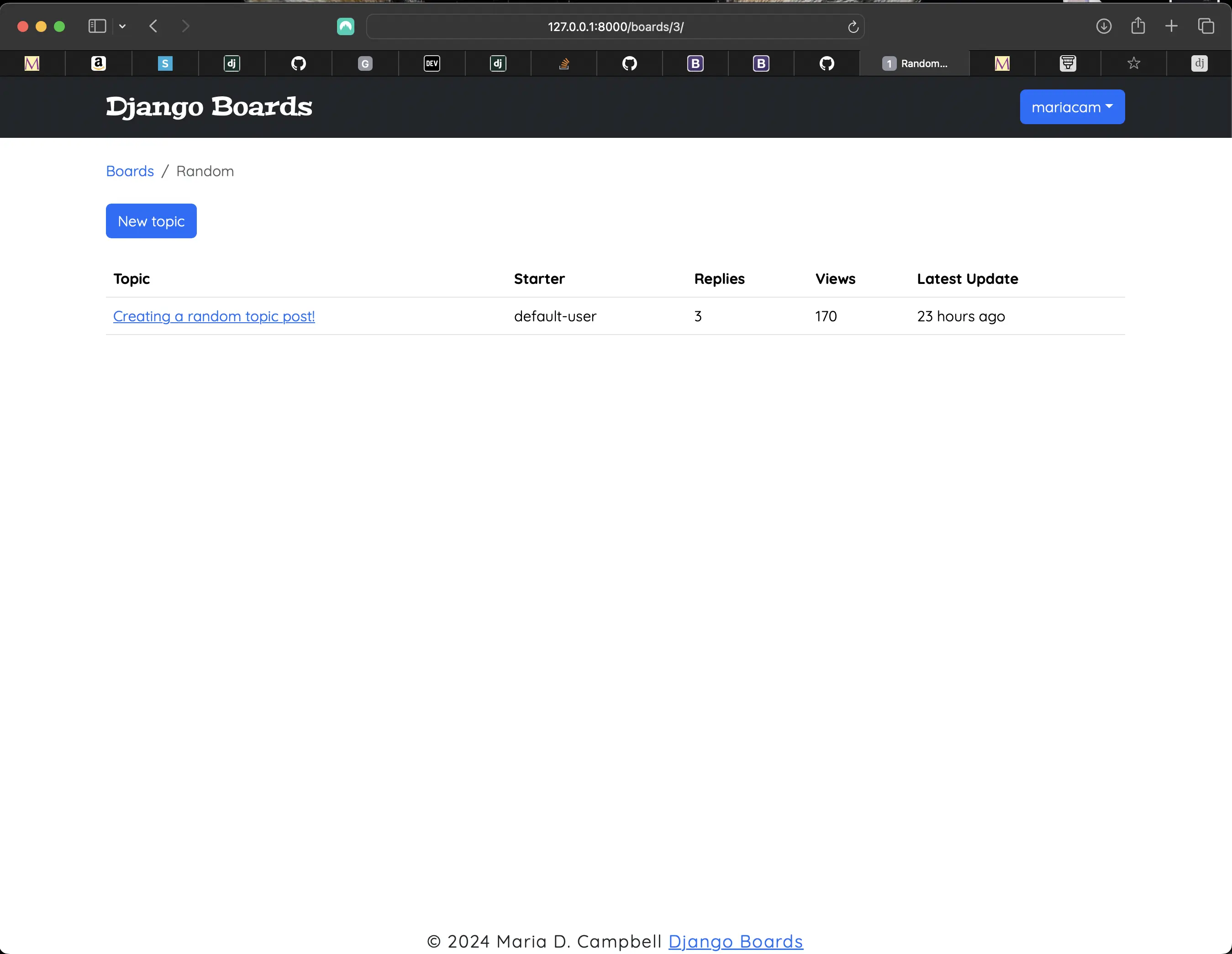Viewport: 1232px width, 954px height.
Task: Click the Django Boards navbar brand
Action: click(209, 107)
